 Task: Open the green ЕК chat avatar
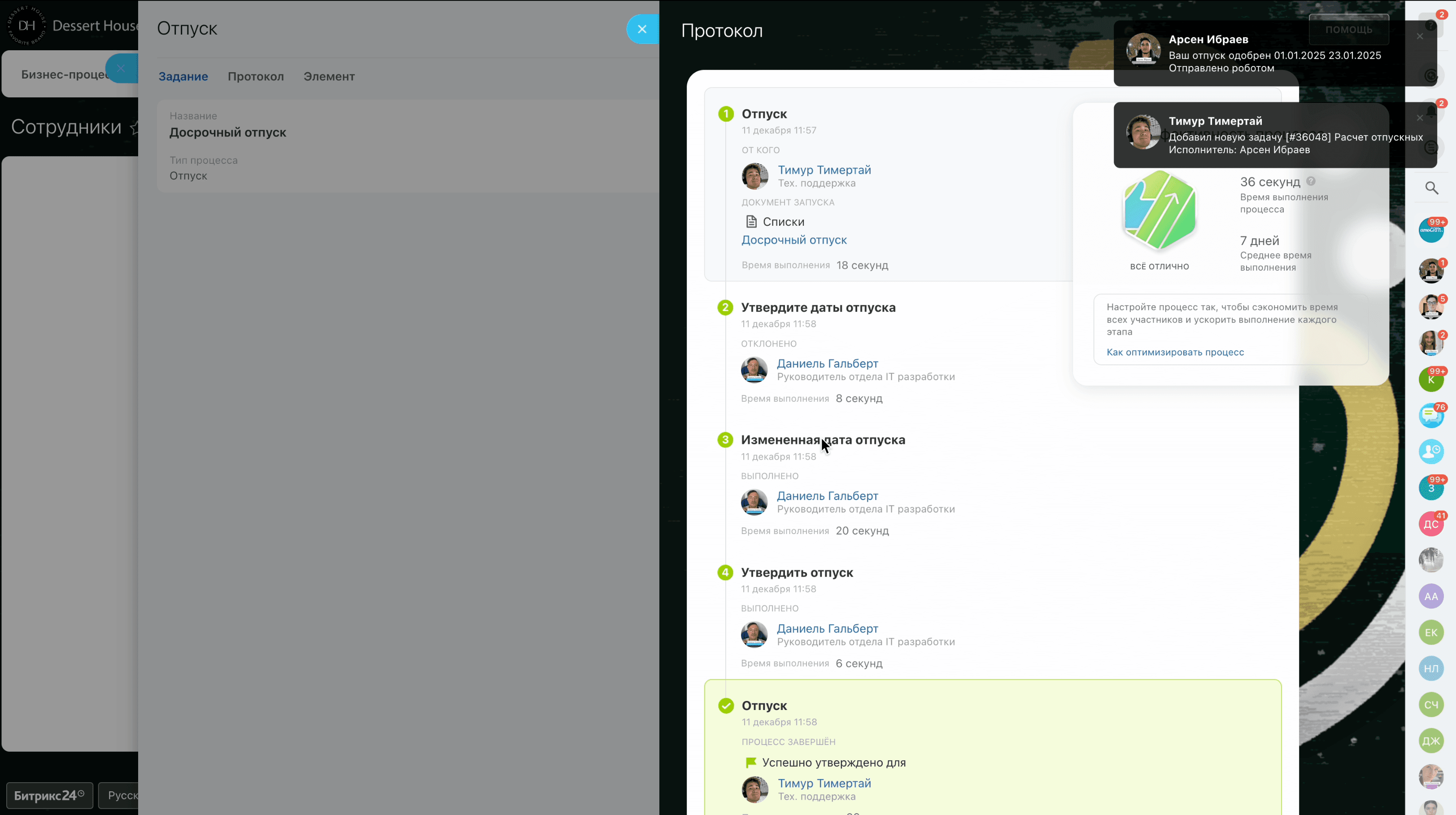click(1431, 632)
